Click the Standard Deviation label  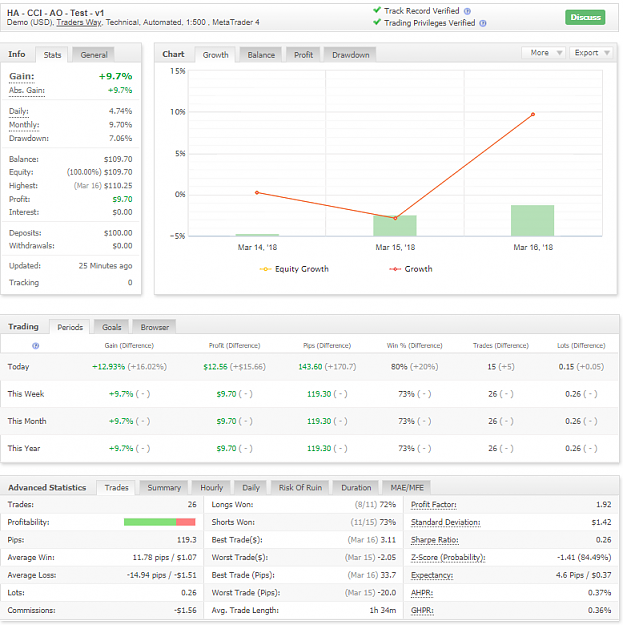pos(446,522)
